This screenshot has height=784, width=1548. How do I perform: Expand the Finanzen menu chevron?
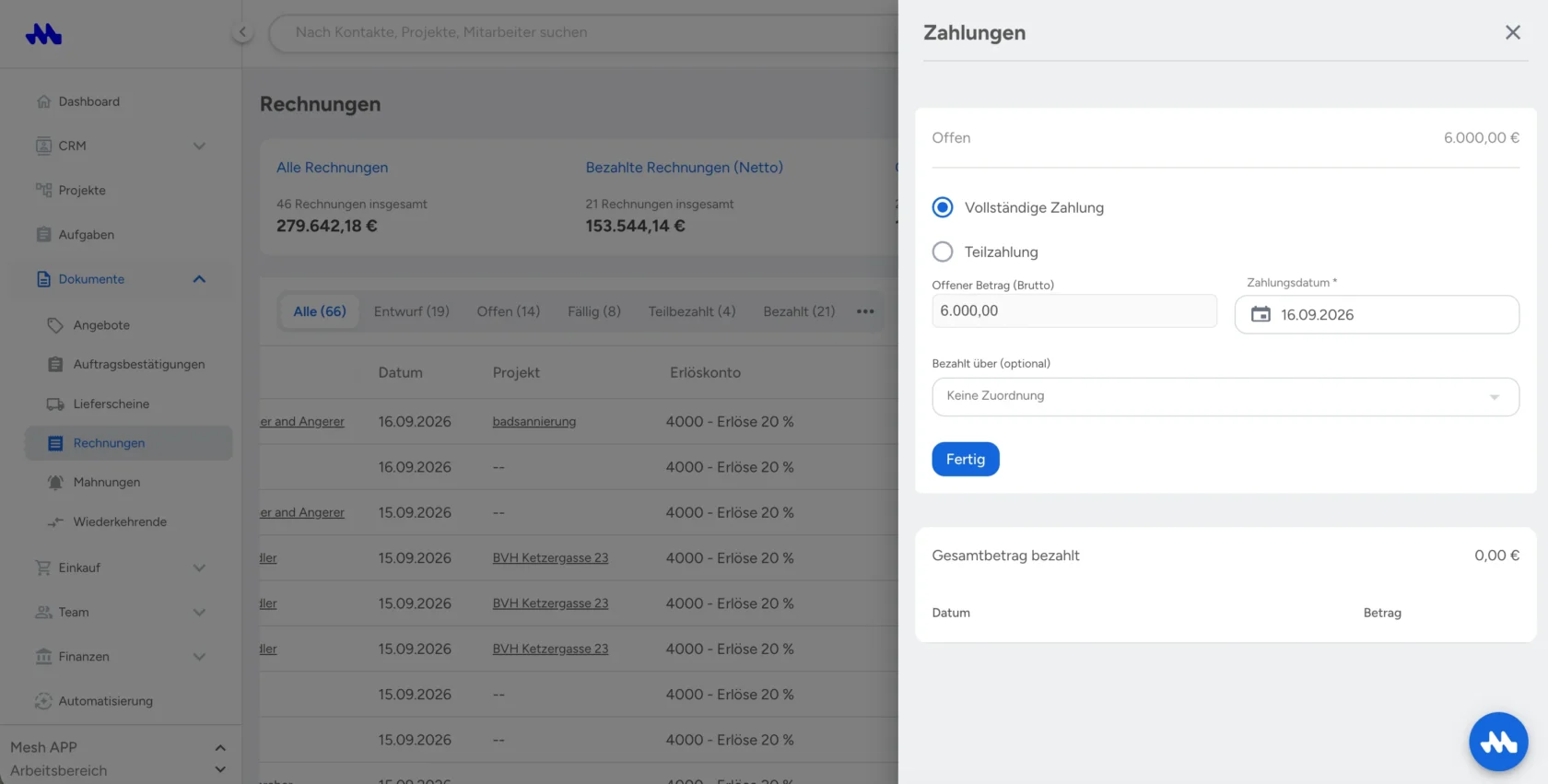point(199,656)
